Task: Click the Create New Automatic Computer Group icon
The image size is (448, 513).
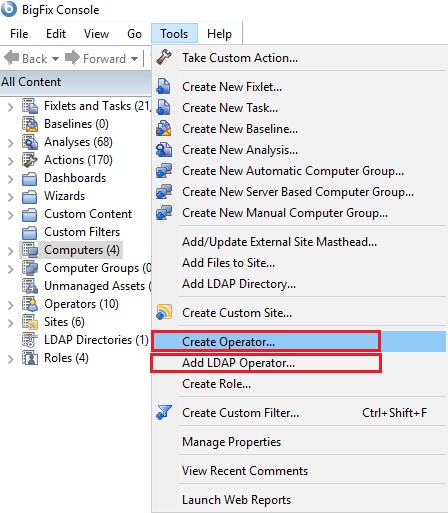Action: tap(164, 171)
